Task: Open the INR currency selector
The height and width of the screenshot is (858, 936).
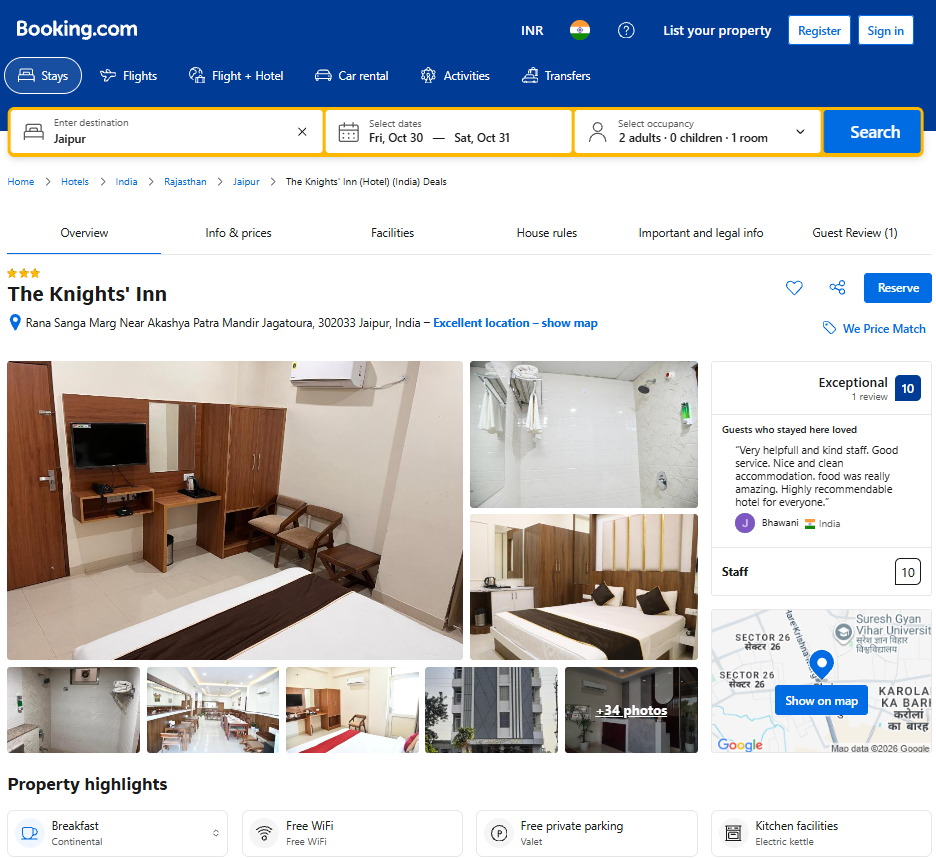Action: coord(532,30)
